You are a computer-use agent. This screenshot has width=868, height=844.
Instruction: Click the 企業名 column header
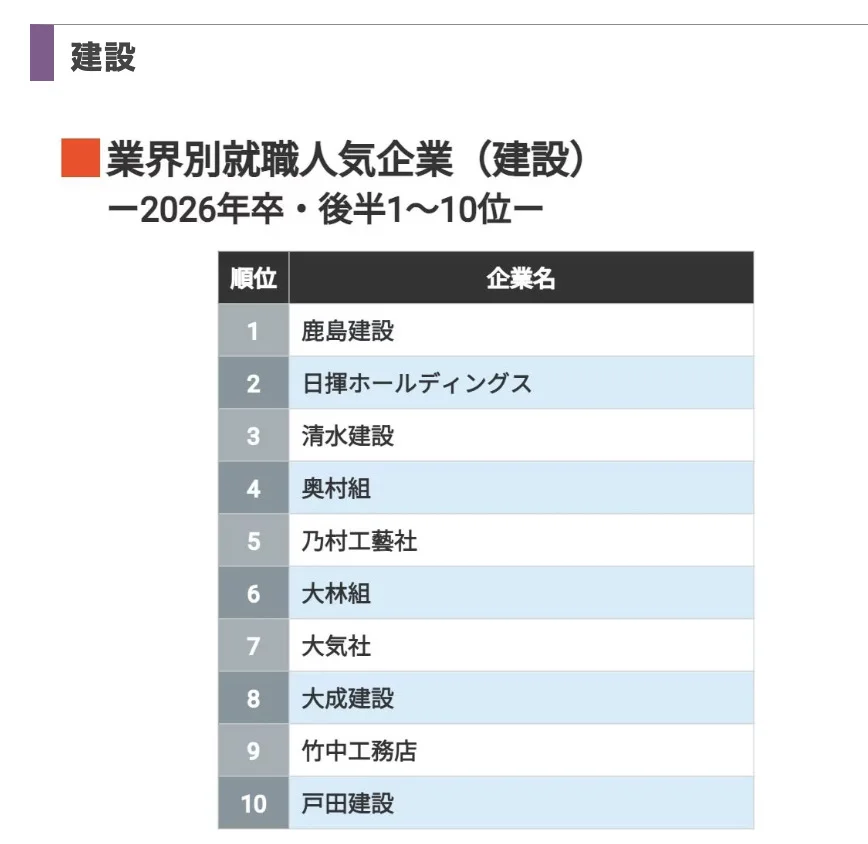coord(521,278)
